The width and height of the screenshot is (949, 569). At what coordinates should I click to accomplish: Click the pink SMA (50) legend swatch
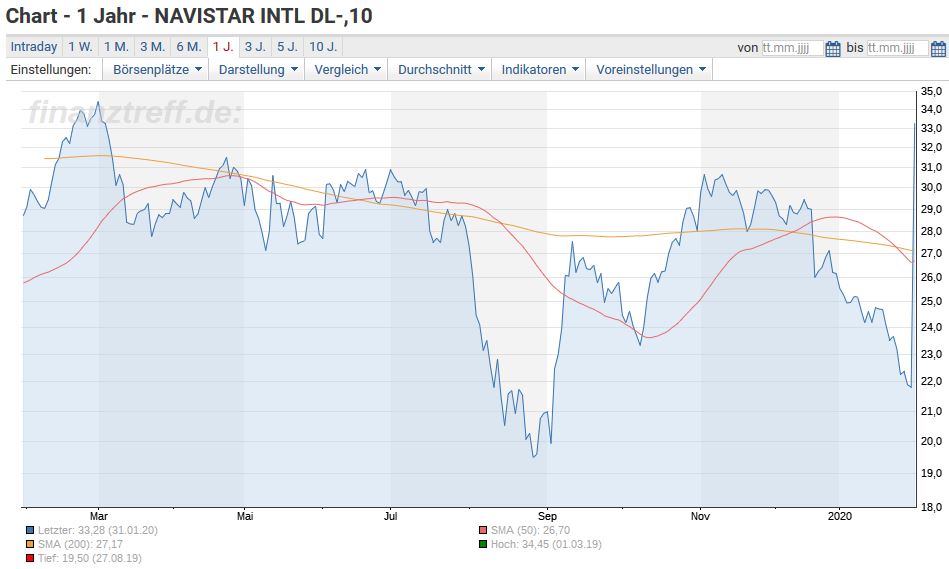point(483,530)
